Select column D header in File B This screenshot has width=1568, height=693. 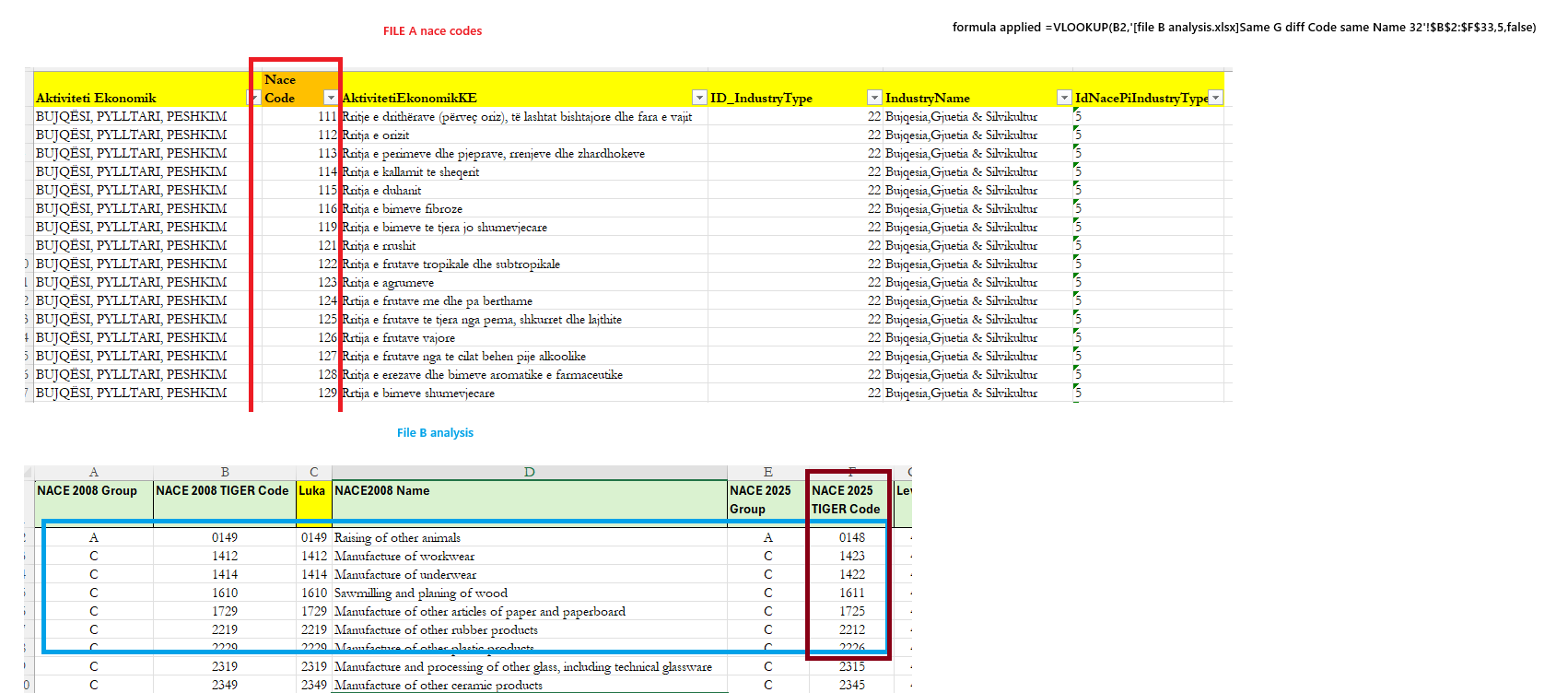pyautogui.click(x=530, y=472)
